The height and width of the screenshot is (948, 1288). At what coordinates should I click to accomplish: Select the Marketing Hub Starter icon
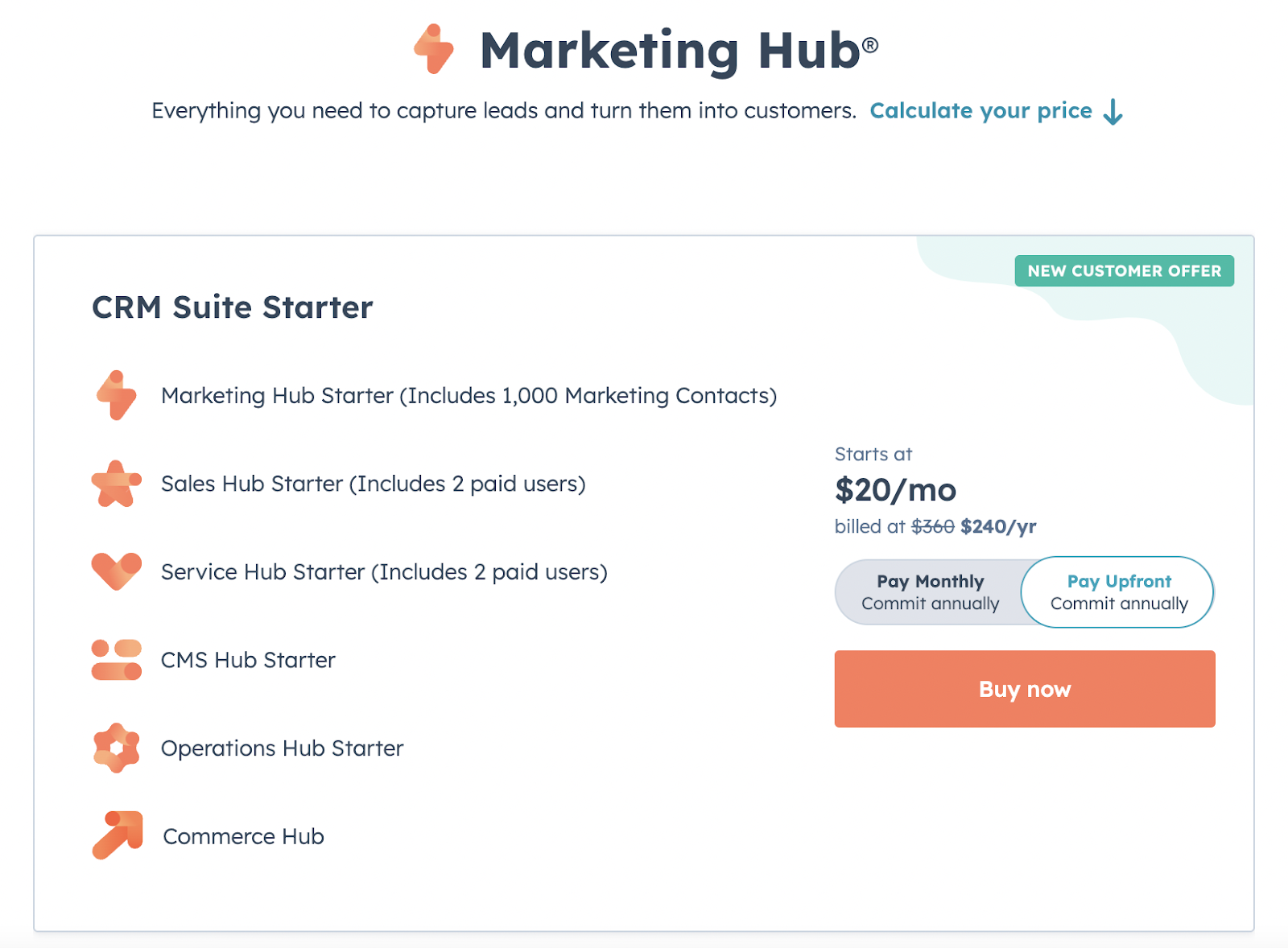(x=116, y=395)
